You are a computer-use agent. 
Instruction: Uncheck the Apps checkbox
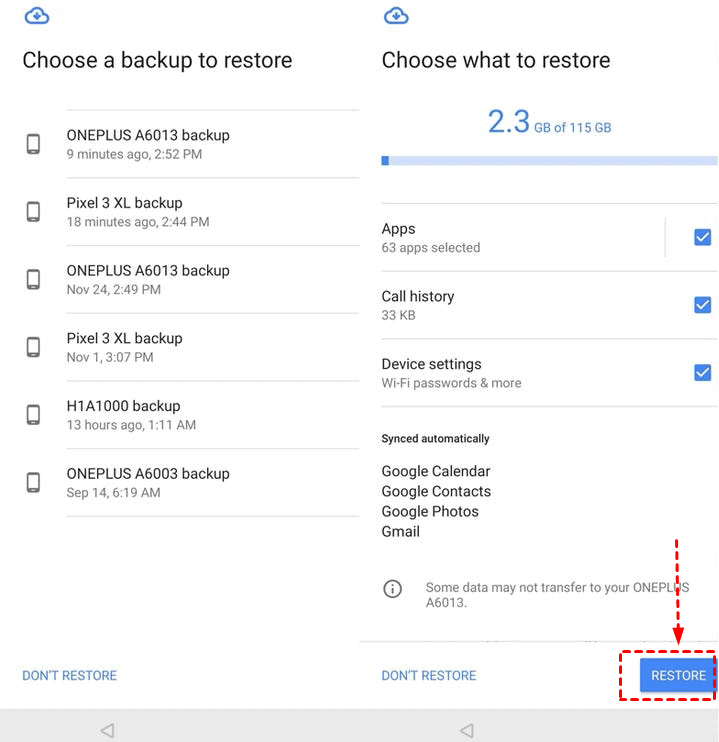pyautogui.click(x=702, y=237)
